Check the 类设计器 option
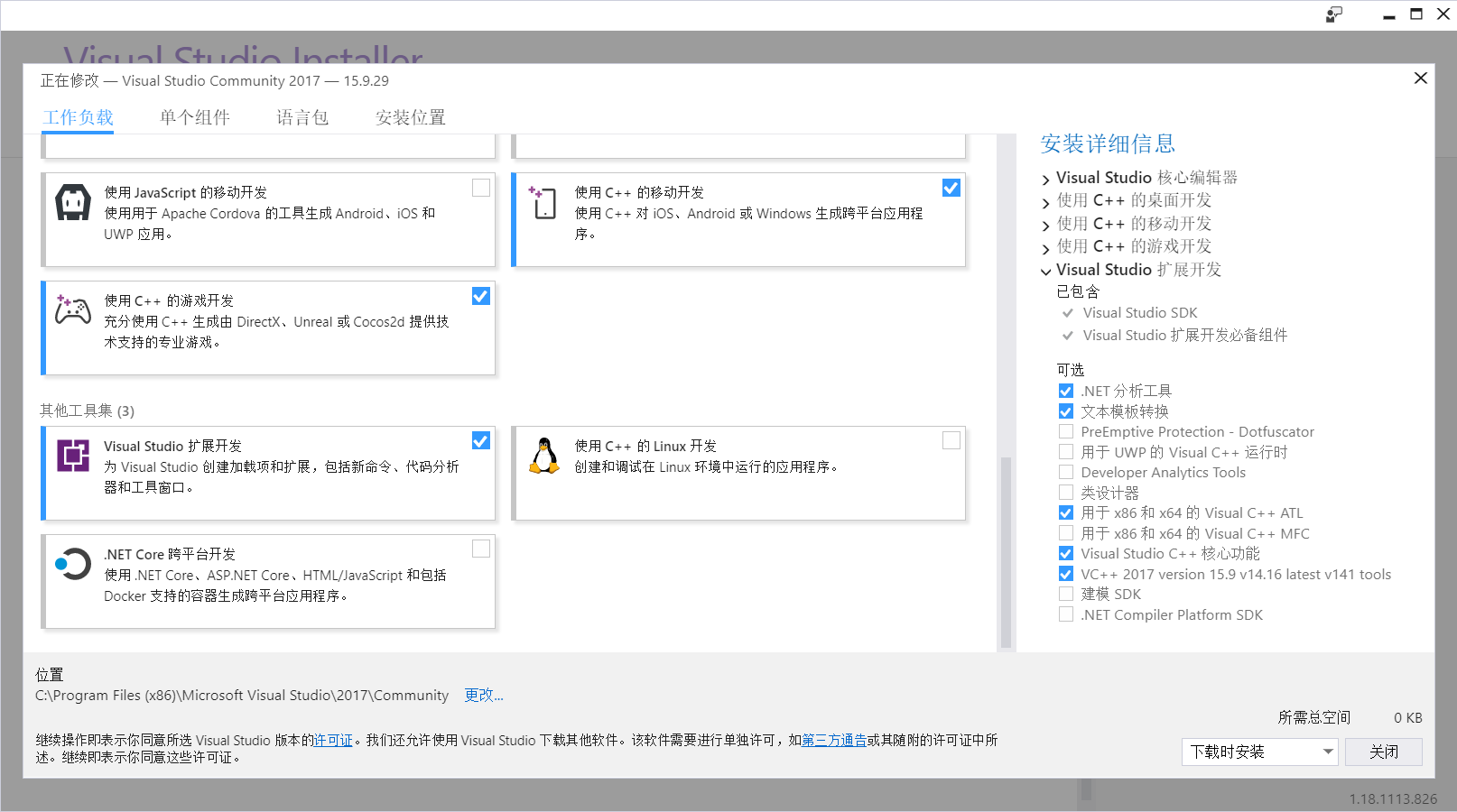 pos(1066,493)
